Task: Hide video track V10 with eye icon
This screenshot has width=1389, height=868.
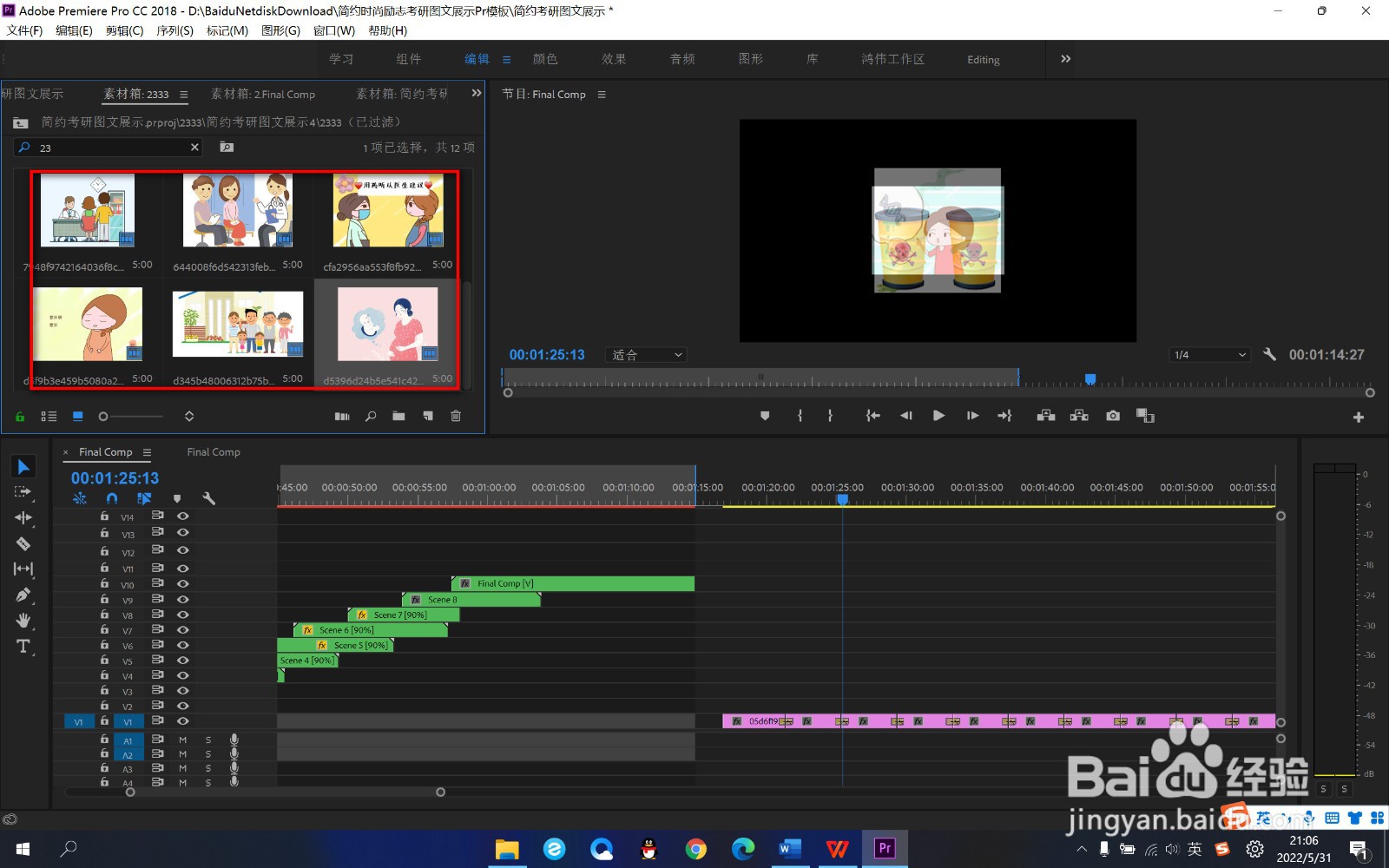Action: point(183,584)
